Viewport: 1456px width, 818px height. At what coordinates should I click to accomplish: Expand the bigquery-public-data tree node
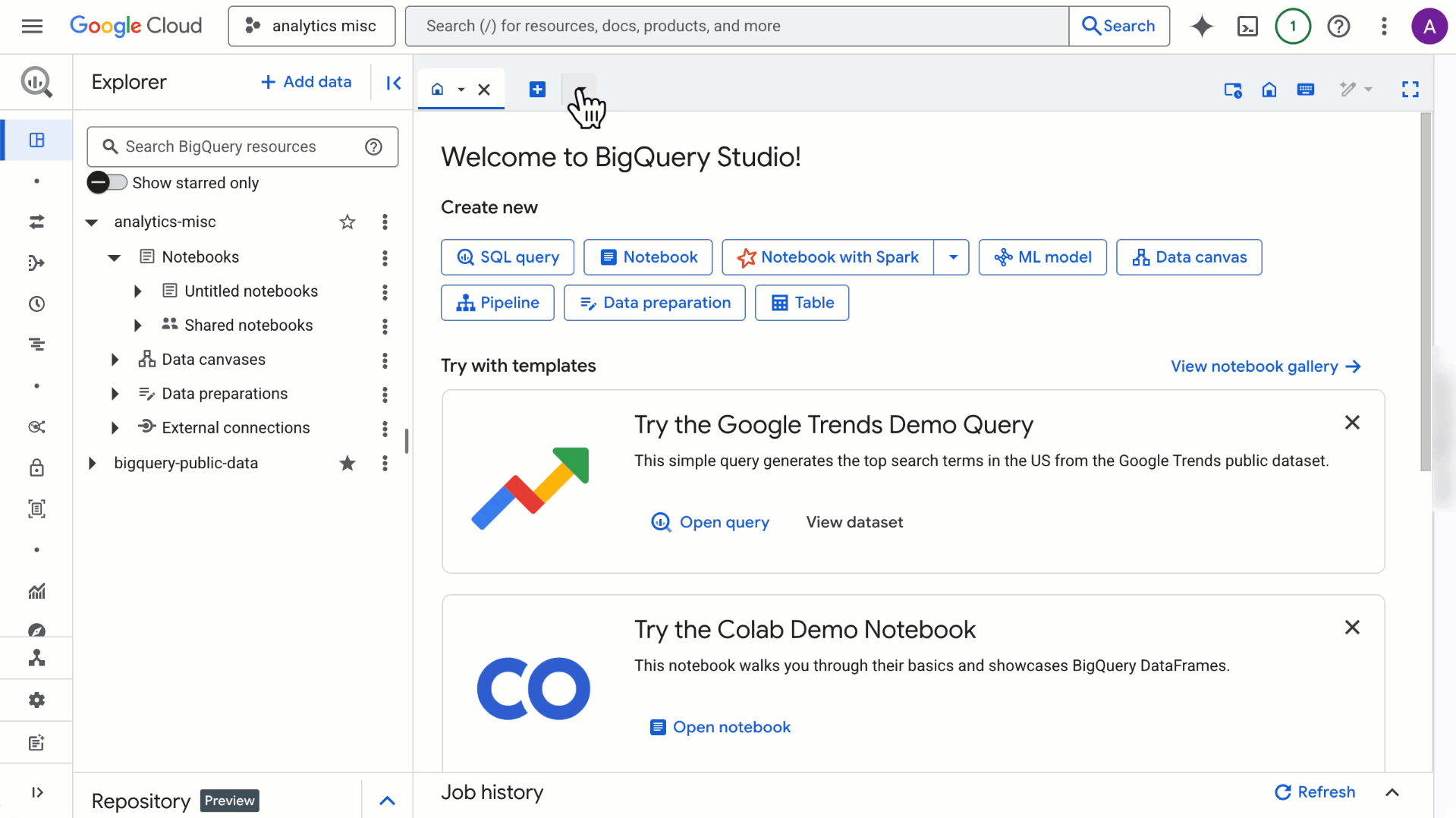92,464
